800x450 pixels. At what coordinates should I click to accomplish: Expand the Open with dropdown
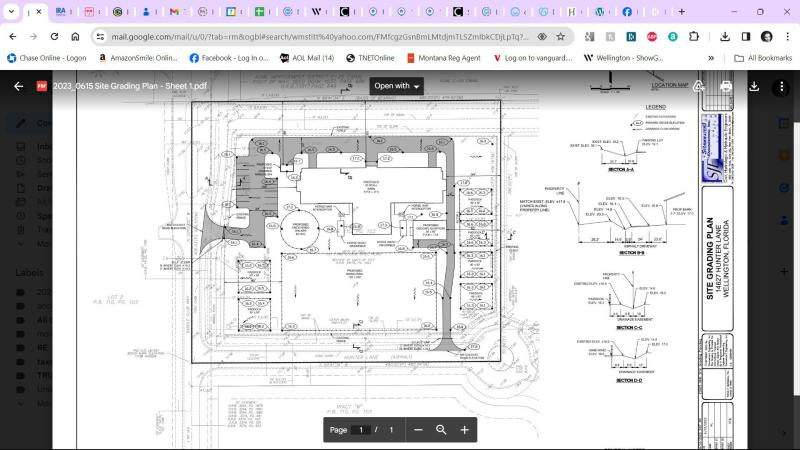point(397,86)
